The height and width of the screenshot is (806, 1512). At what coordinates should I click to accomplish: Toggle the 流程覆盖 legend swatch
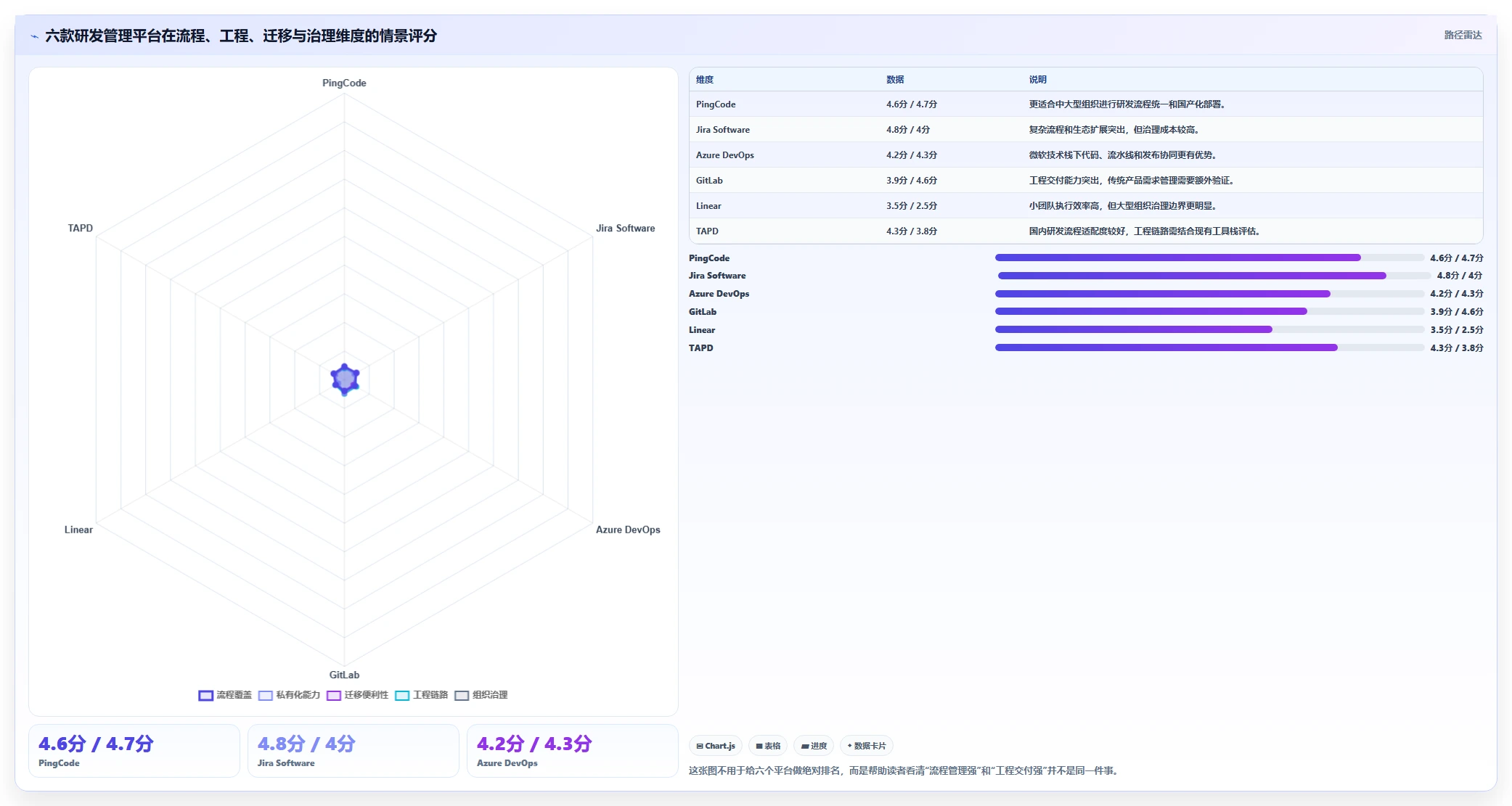(205, 695)
